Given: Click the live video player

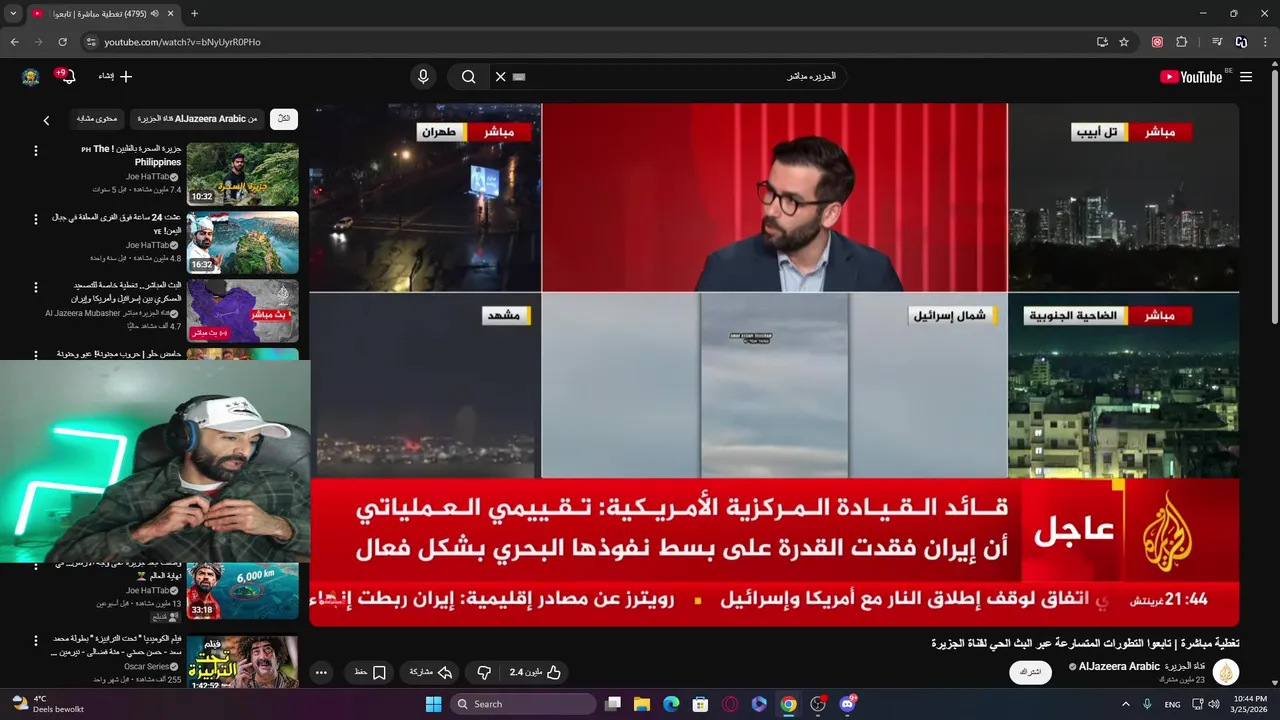Looking at the screenshot, I should point(774,365).
